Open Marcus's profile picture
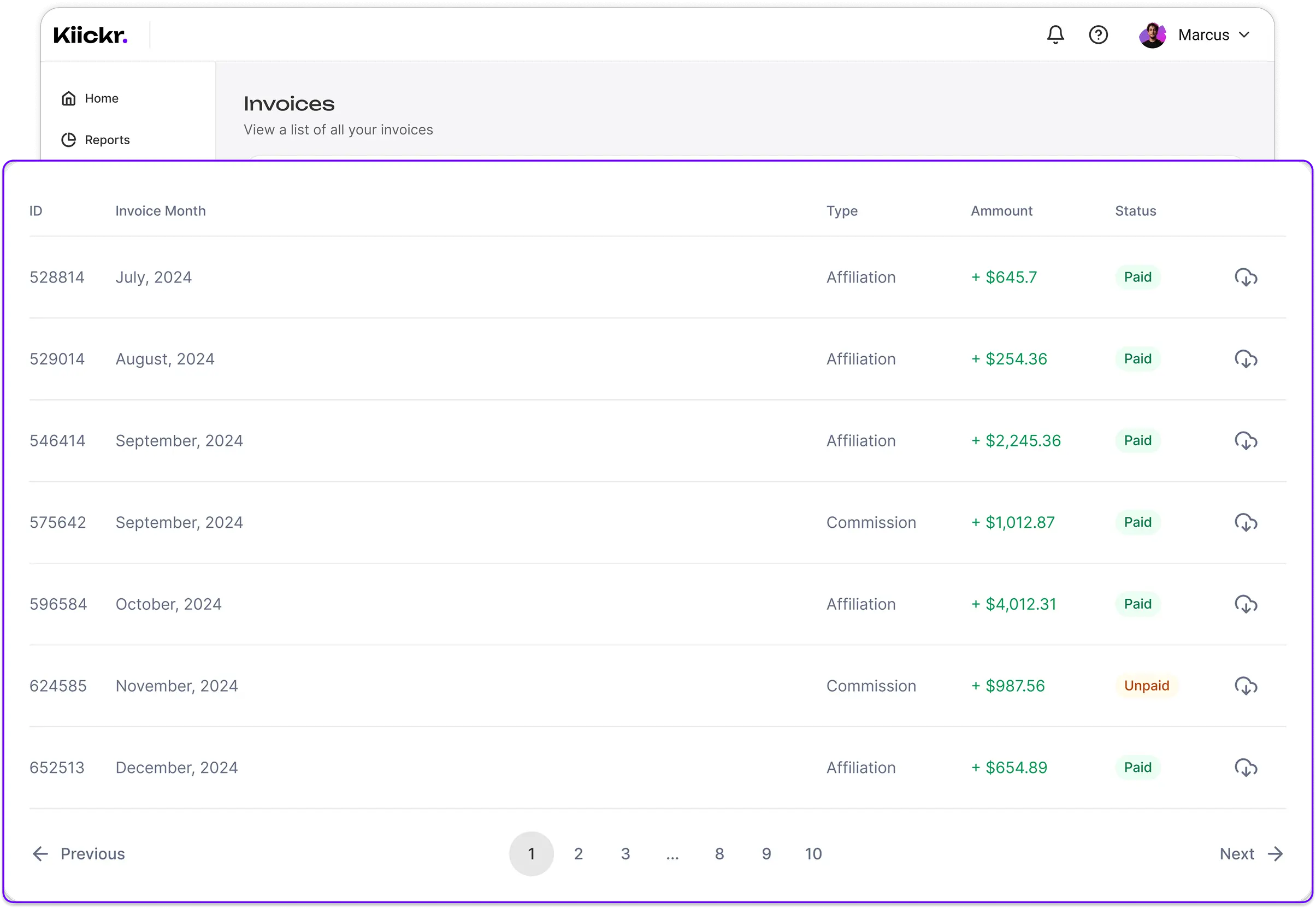The height and width of the screenshot is (908, 1316). (1152, 35)
